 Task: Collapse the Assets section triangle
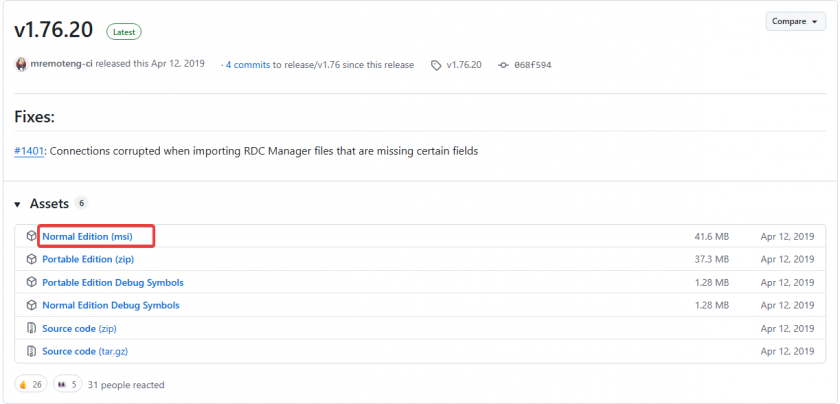click(x=18, y=204)
